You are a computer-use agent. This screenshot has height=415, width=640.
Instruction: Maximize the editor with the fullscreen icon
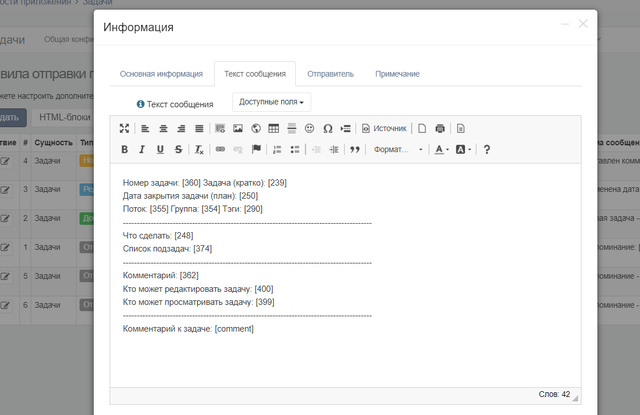point(124,129)
